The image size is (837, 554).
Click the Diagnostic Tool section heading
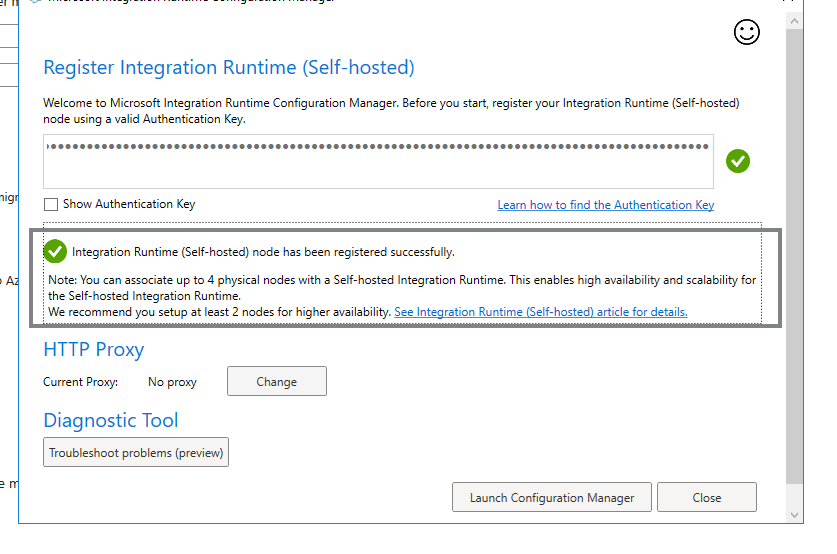coord(111,421)
